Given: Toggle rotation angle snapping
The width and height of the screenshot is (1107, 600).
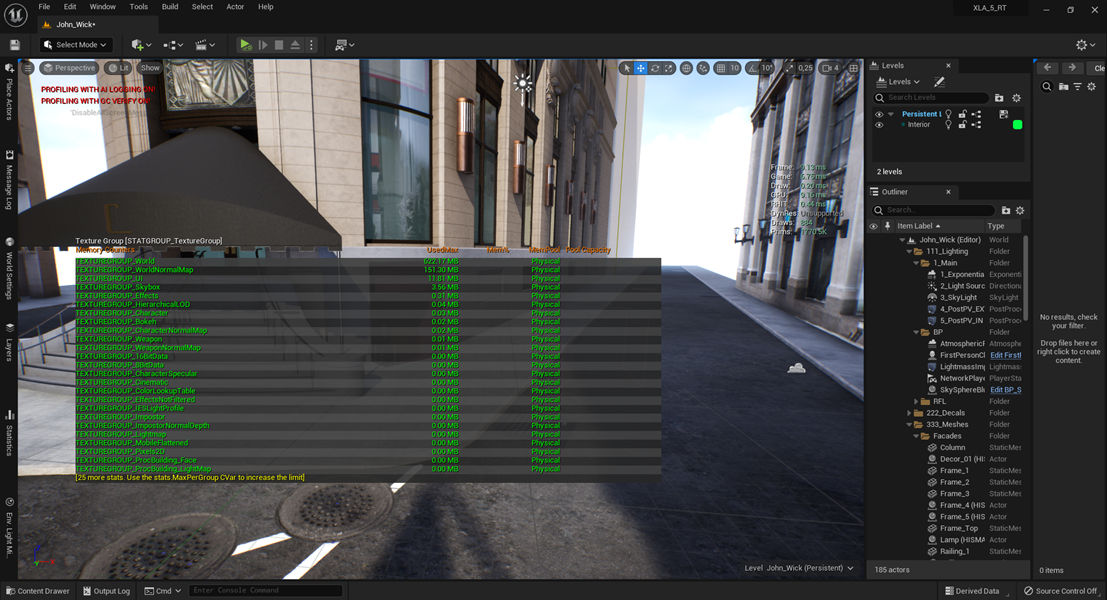Looking at the screenshot, I should pyautogui.click(x=753, y=68).
